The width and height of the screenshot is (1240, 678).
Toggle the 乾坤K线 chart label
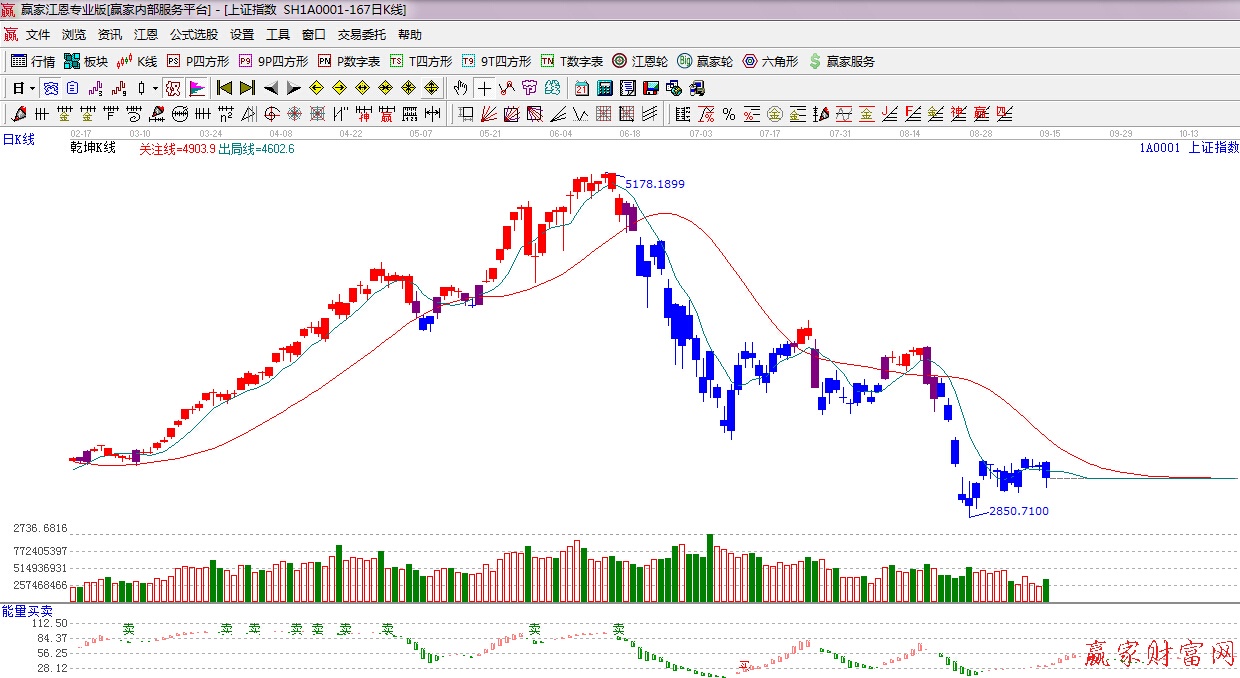93,148
